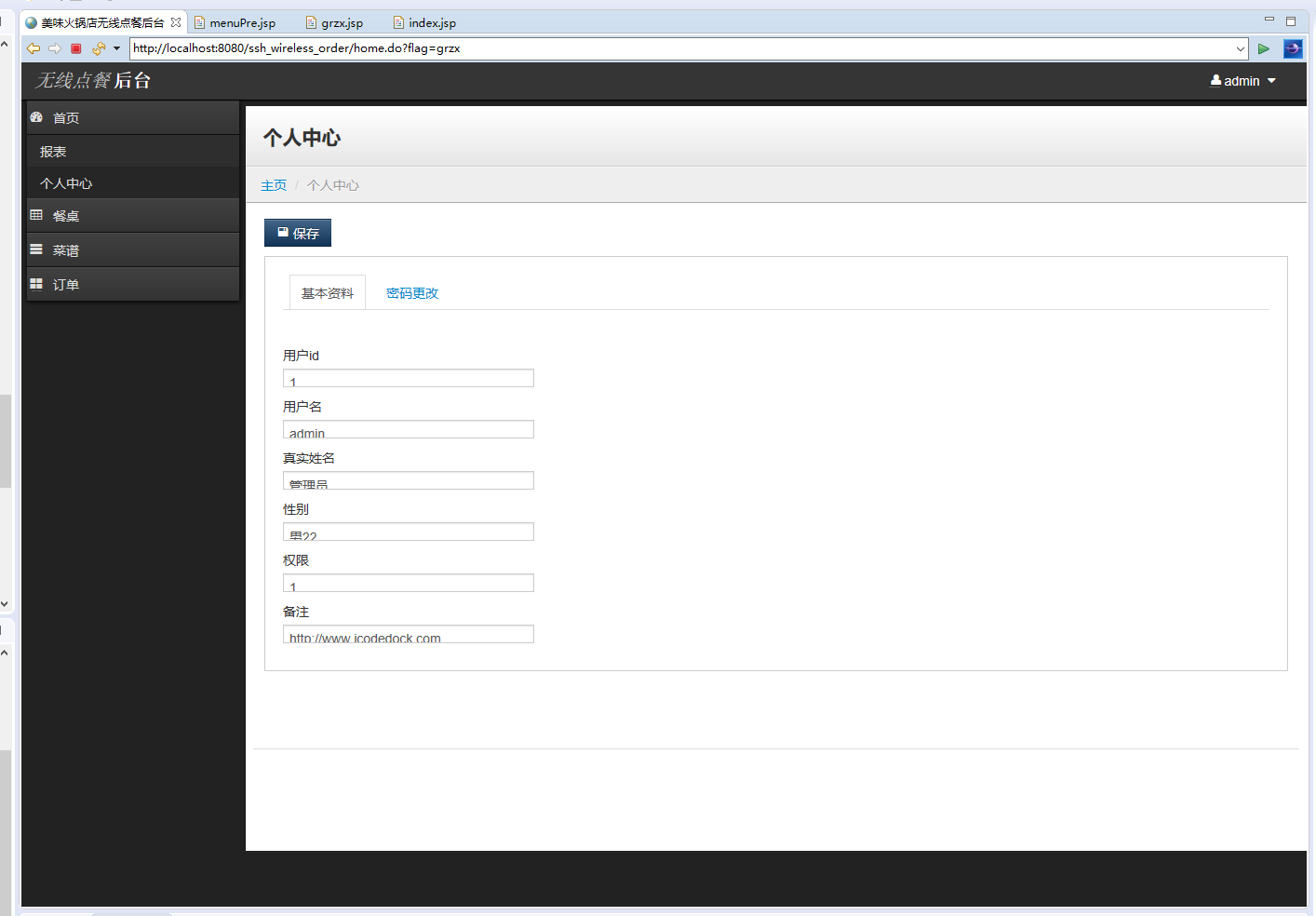1316x916 pixels.
Task: Maximize the editor area using the top-right icon
Action: (x=1291, y=20)
